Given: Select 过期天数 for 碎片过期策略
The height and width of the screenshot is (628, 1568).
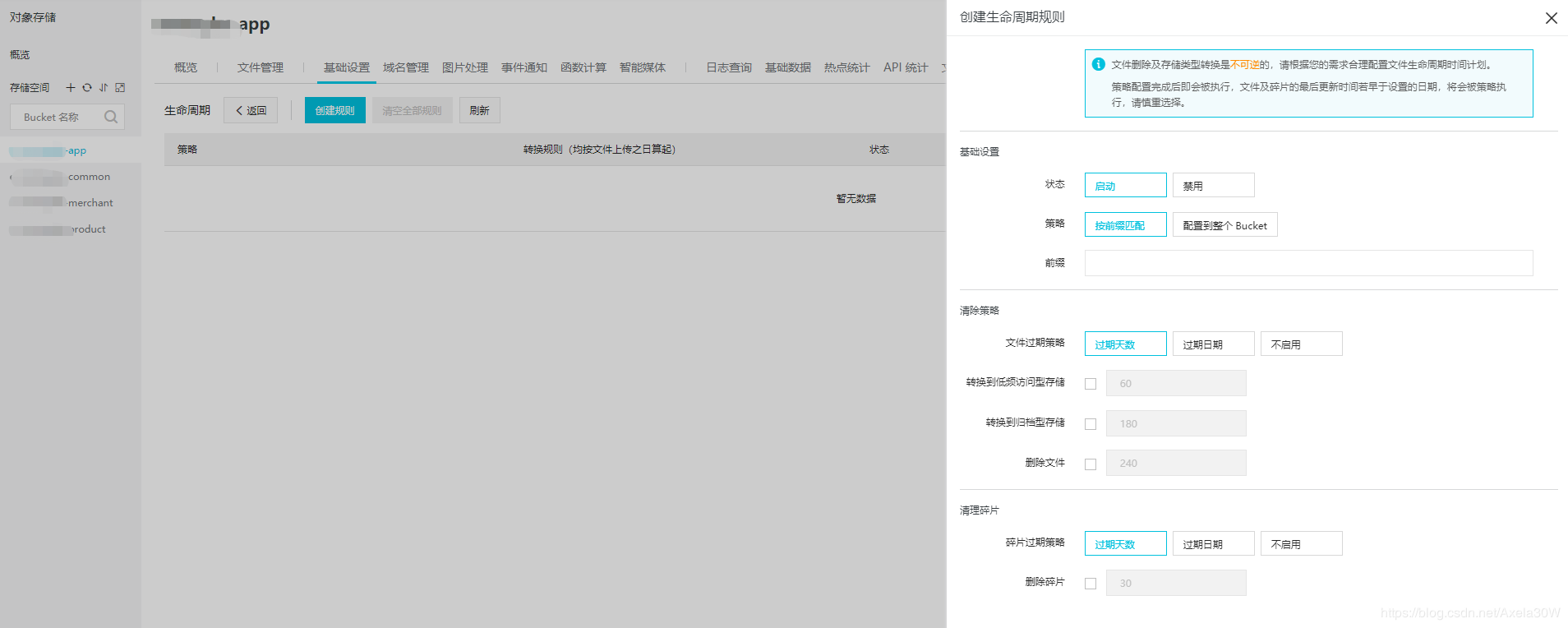Looking at the screenshot, I should (x=1125, y=543).
